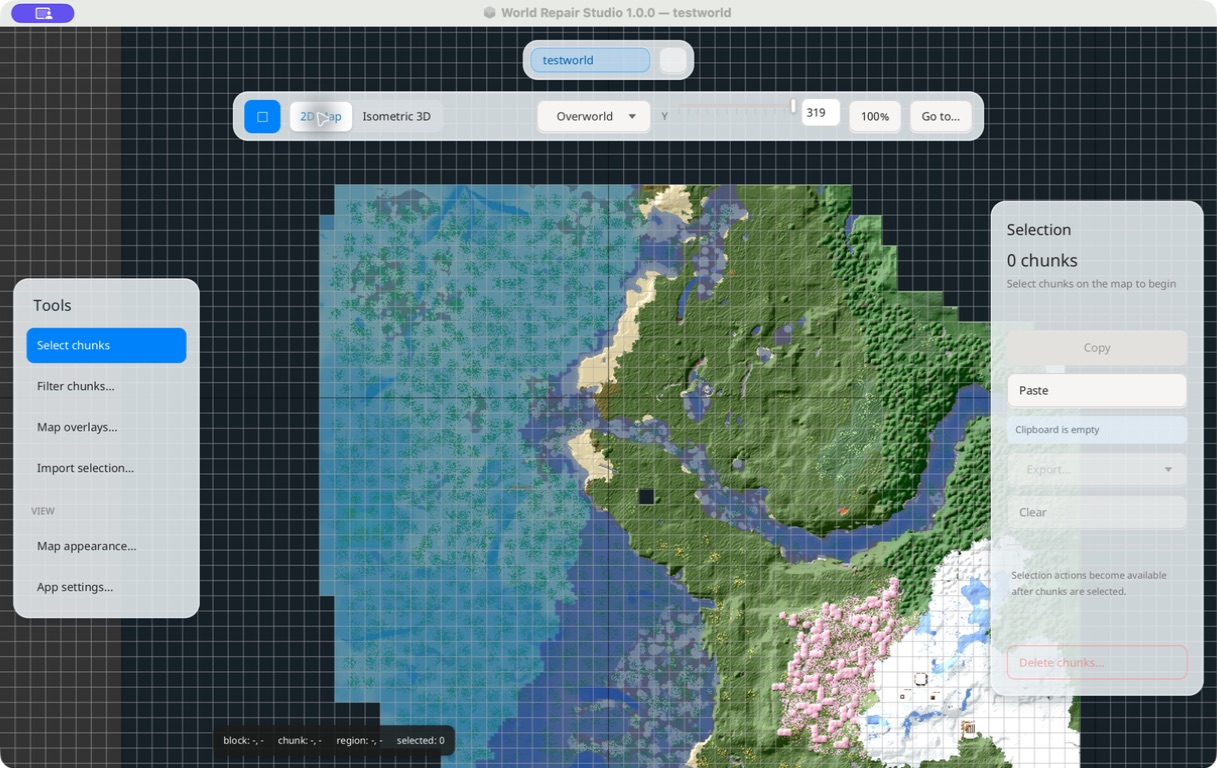Screen dimensions: 1217x768
Task: Open Filter chunks... from Tools panel
Action: click(106, 386)
